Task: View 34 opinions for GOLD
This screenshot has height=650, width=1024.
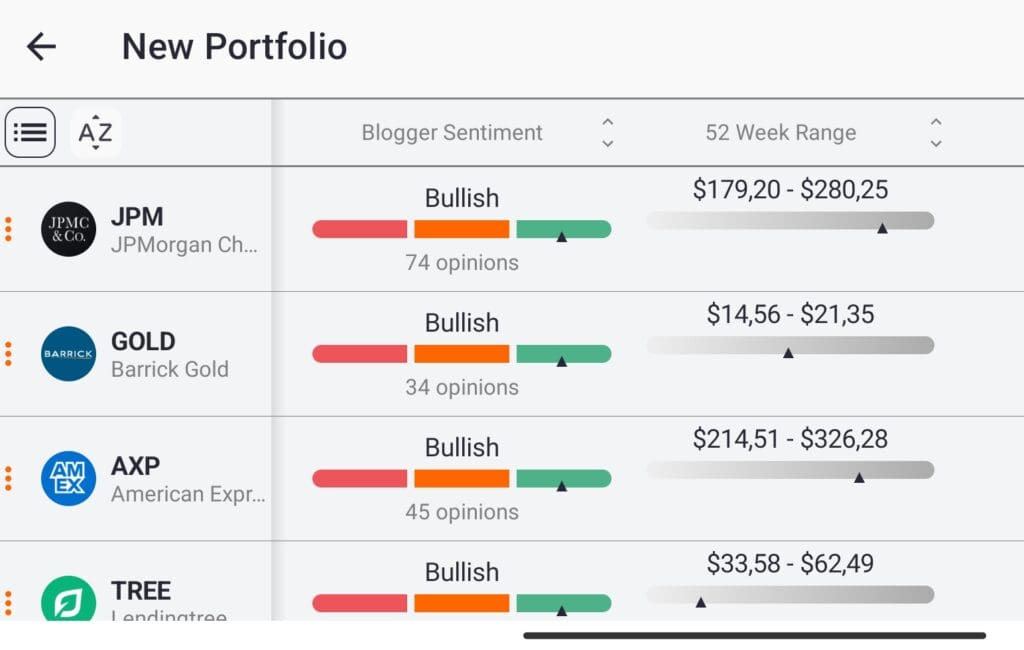Action: (x=461, y=387)
